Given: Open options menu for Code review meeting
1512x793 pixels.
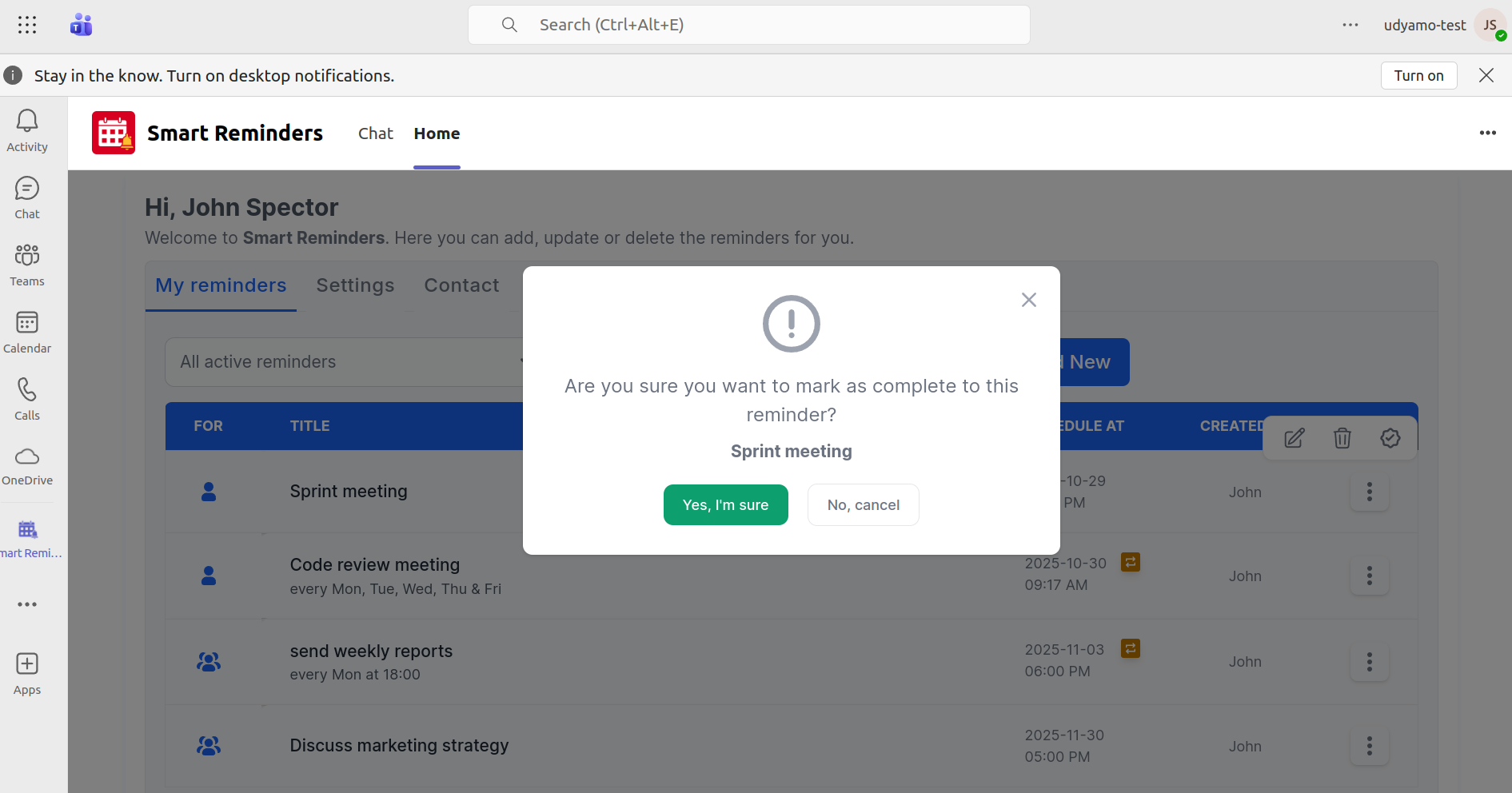Looking at the screenshot, I should coord(1369,576).
